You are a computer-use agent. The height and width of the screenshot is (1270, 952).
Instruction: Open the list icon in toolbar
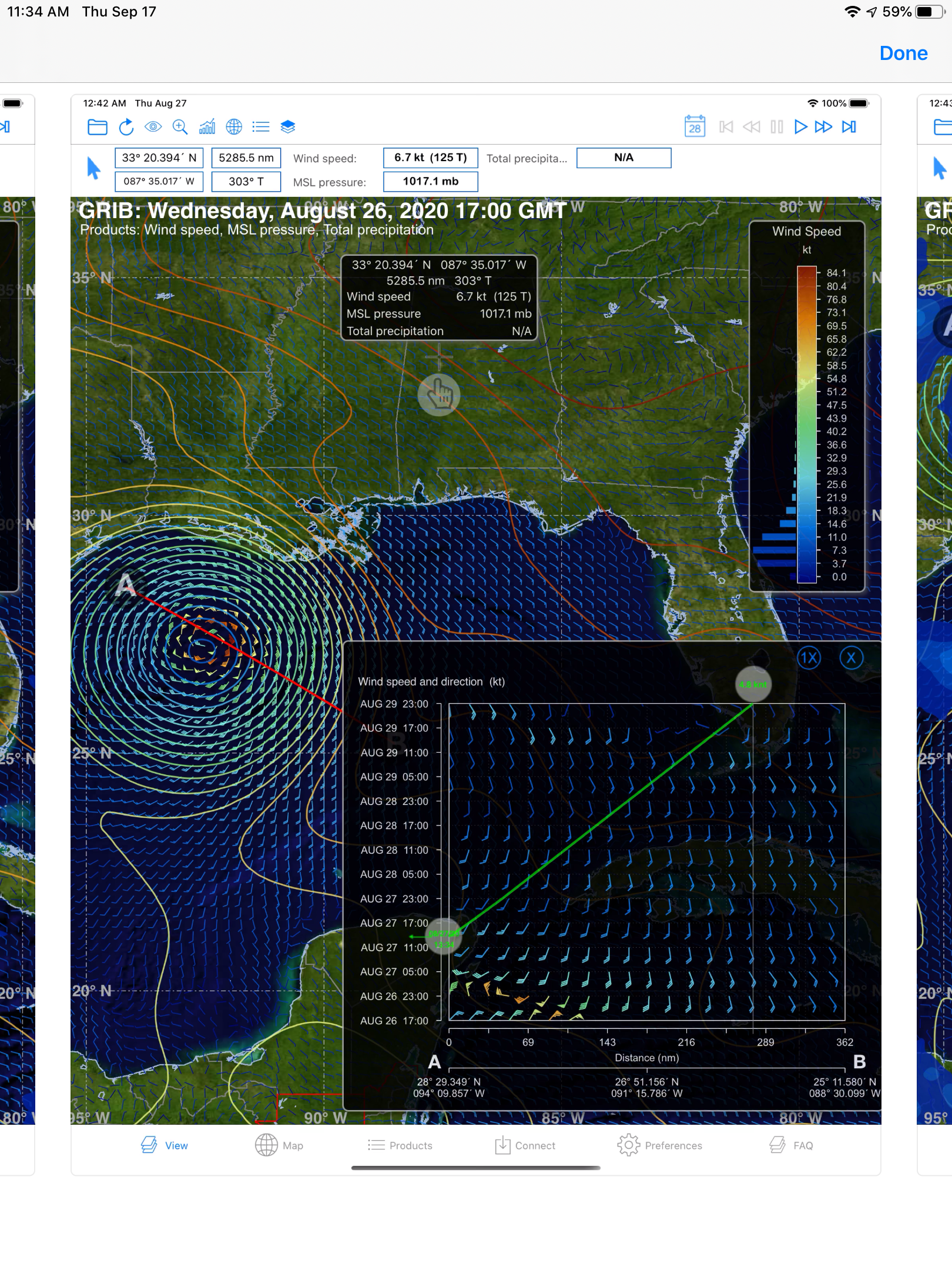pyautogui.click(x=261, y=127)
